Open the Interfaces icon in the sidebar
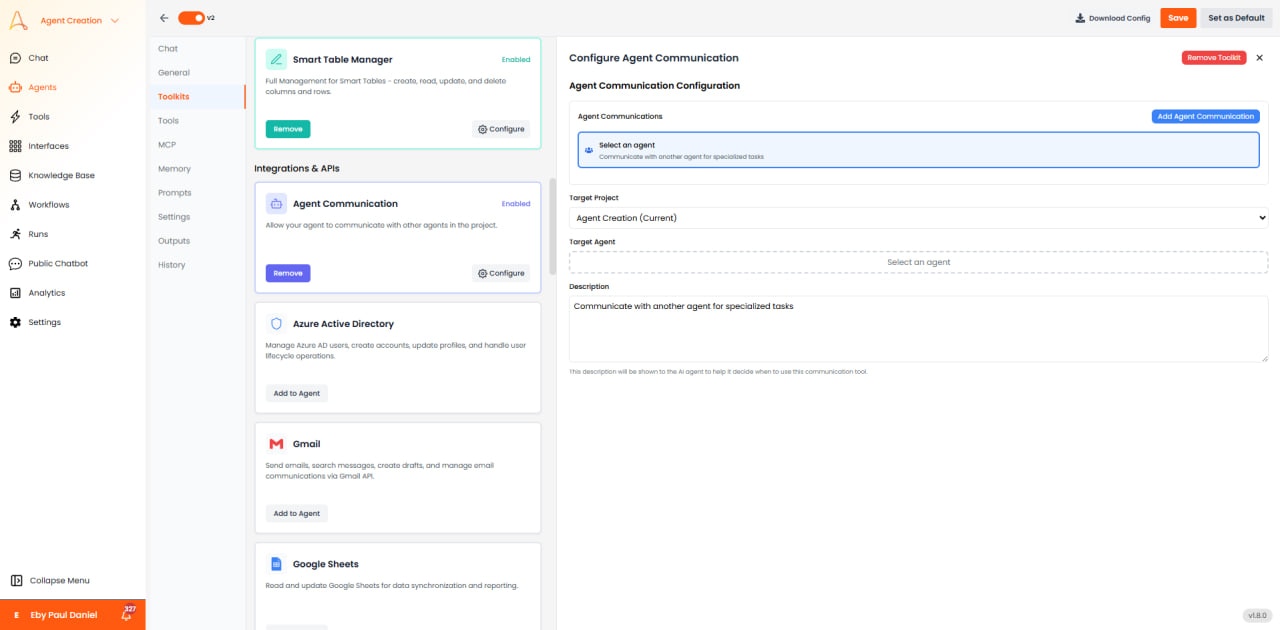This screenshot has height=630, width=1280. tap(14, 146)
